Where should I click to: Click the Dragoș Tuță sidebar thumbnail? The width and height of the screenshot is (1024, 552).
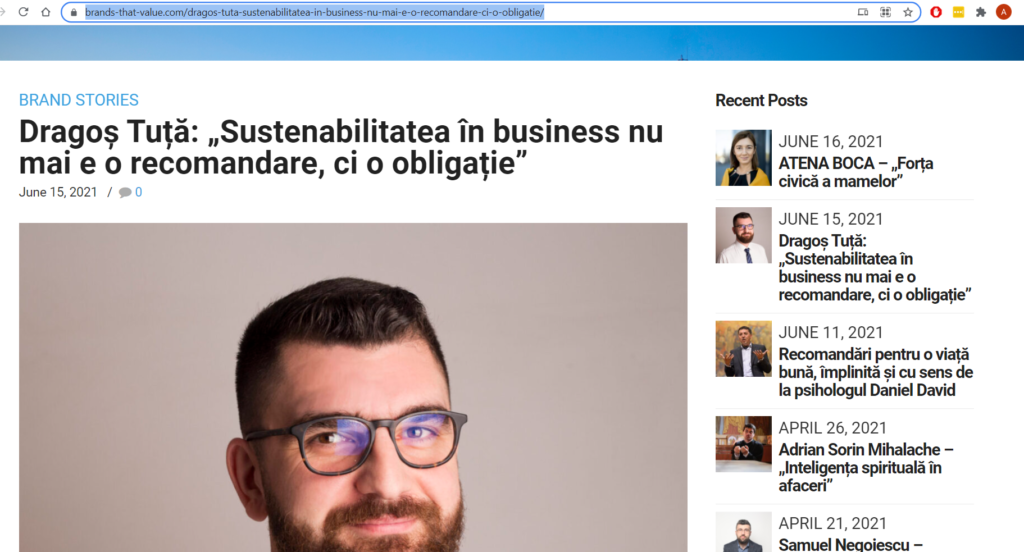[743, 235]
